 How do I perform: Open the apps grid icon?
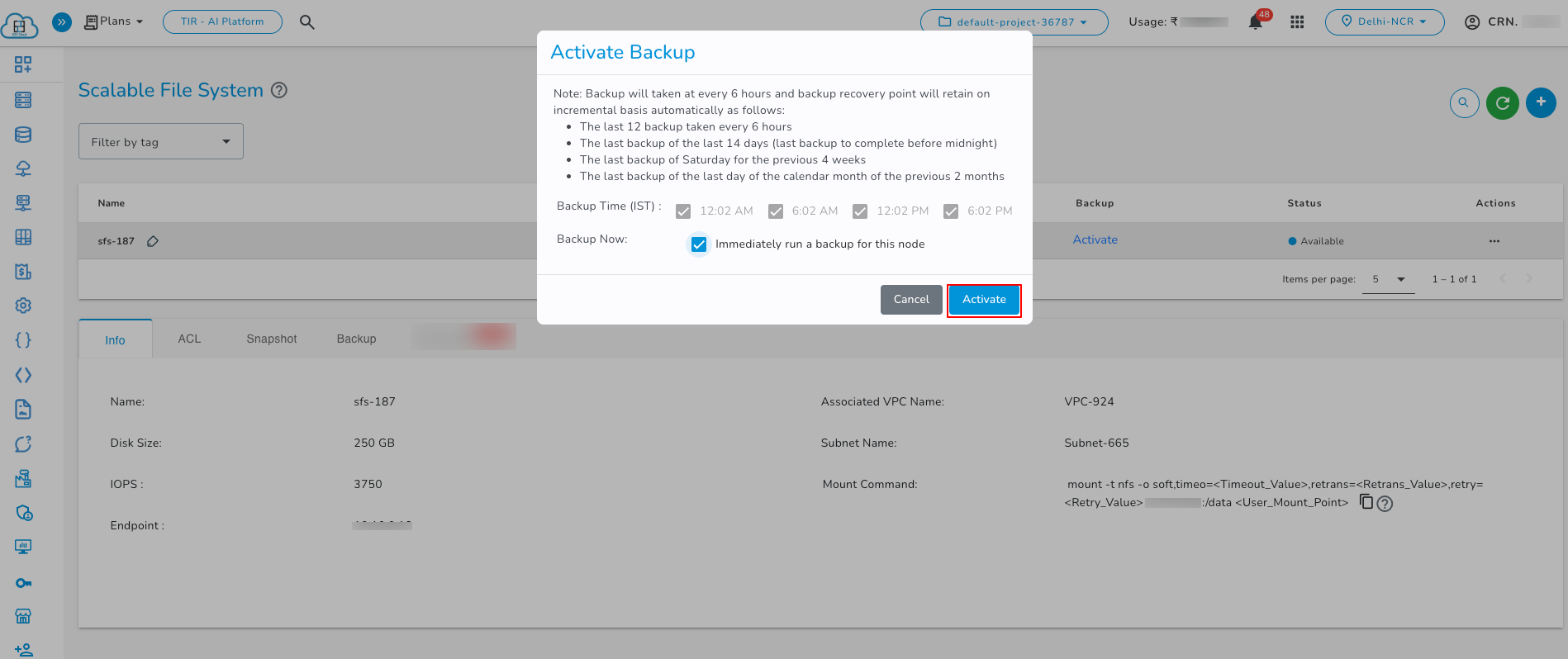(x=1297, y=22)
